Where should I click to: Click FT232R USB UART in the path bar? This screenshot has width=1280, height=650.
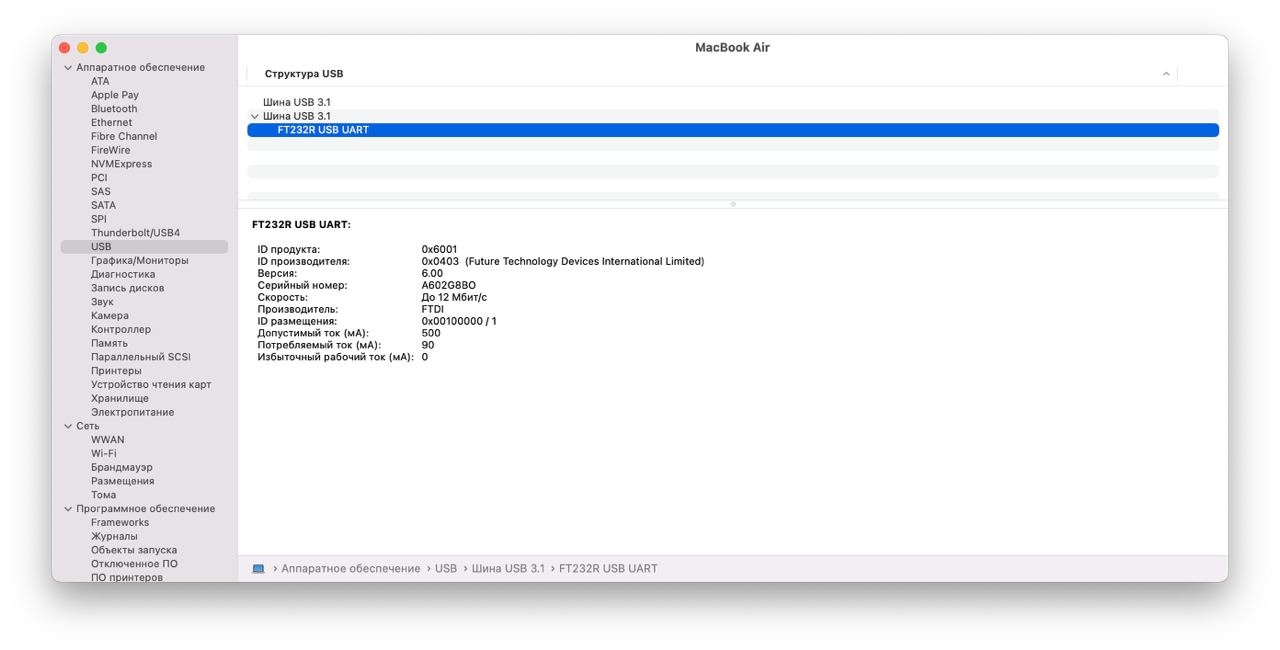pos(608,568)
